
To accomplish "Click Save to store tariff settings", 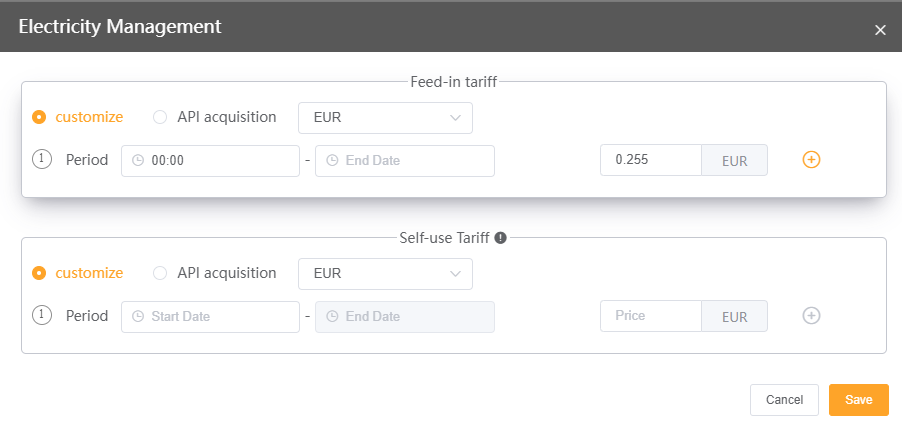I will (858, 400).
